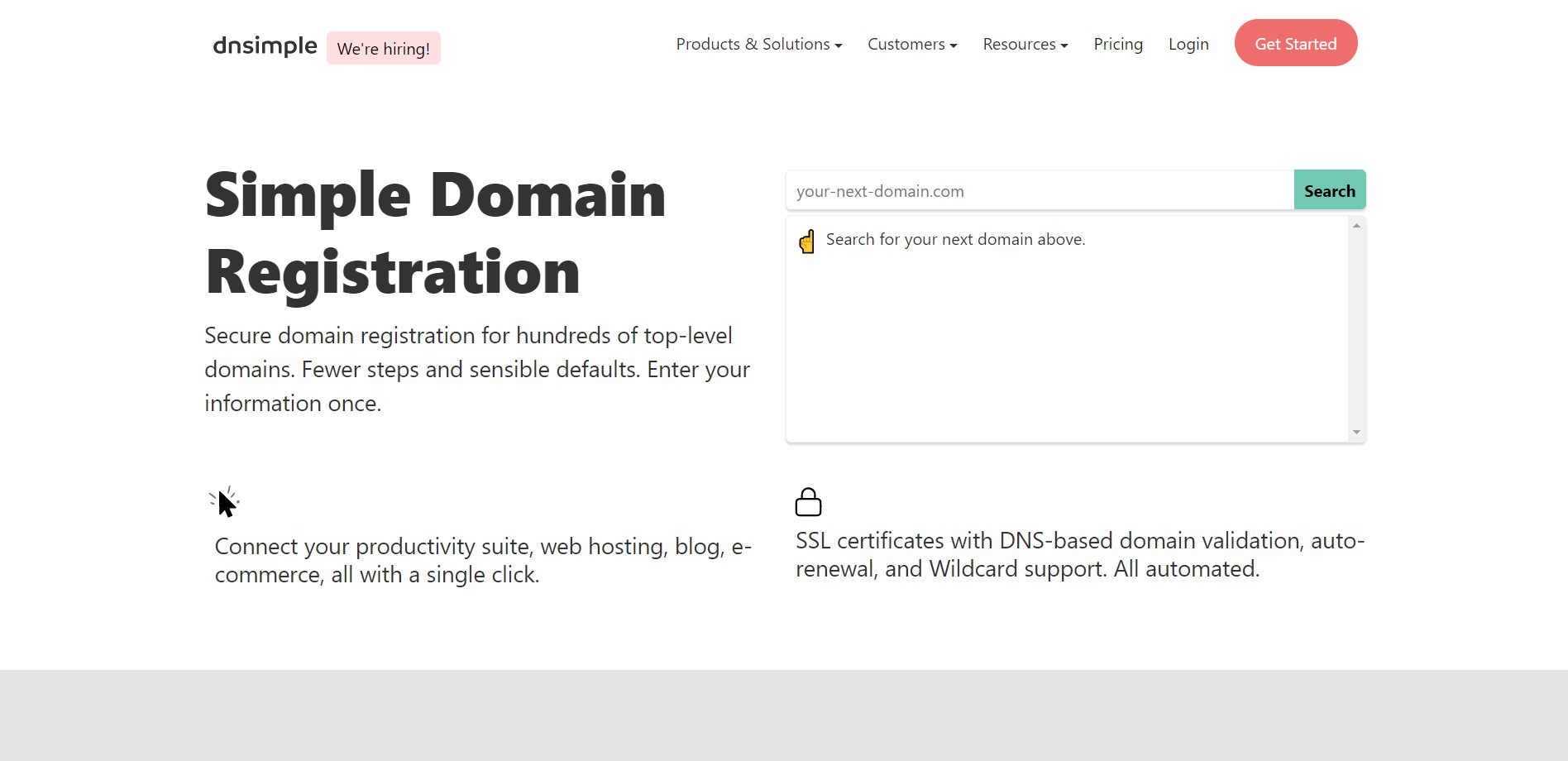Click the one-click connect cursor icon
Viewport: 1568px width, 761px height.
225,500
